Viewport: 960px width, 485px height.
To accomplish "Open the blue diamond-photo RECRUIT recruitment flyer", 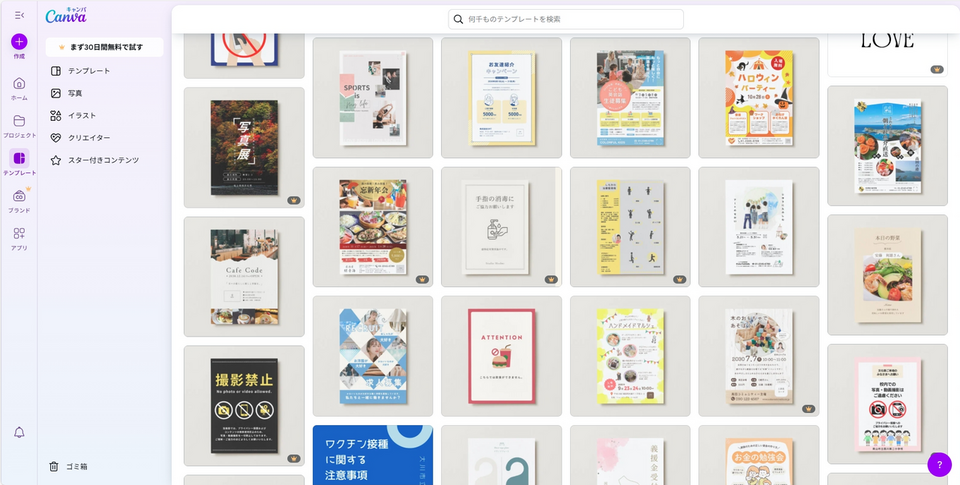I will pos(373,356).
